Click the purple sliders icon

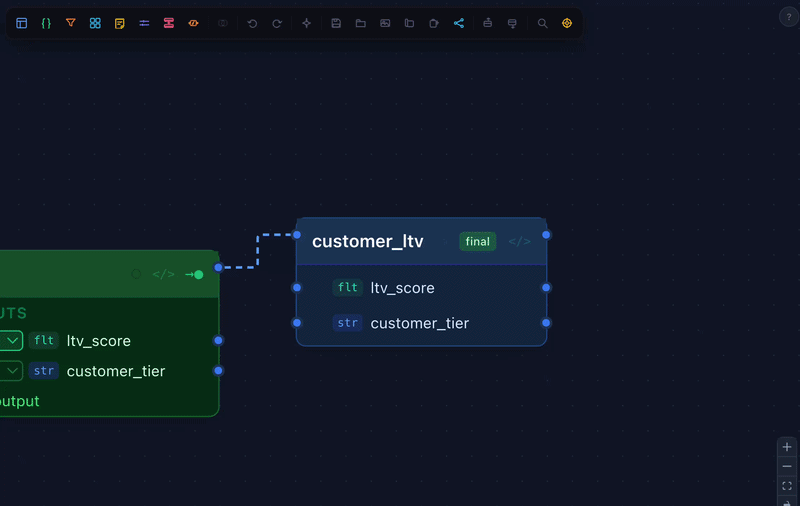[x=144, y=23]
